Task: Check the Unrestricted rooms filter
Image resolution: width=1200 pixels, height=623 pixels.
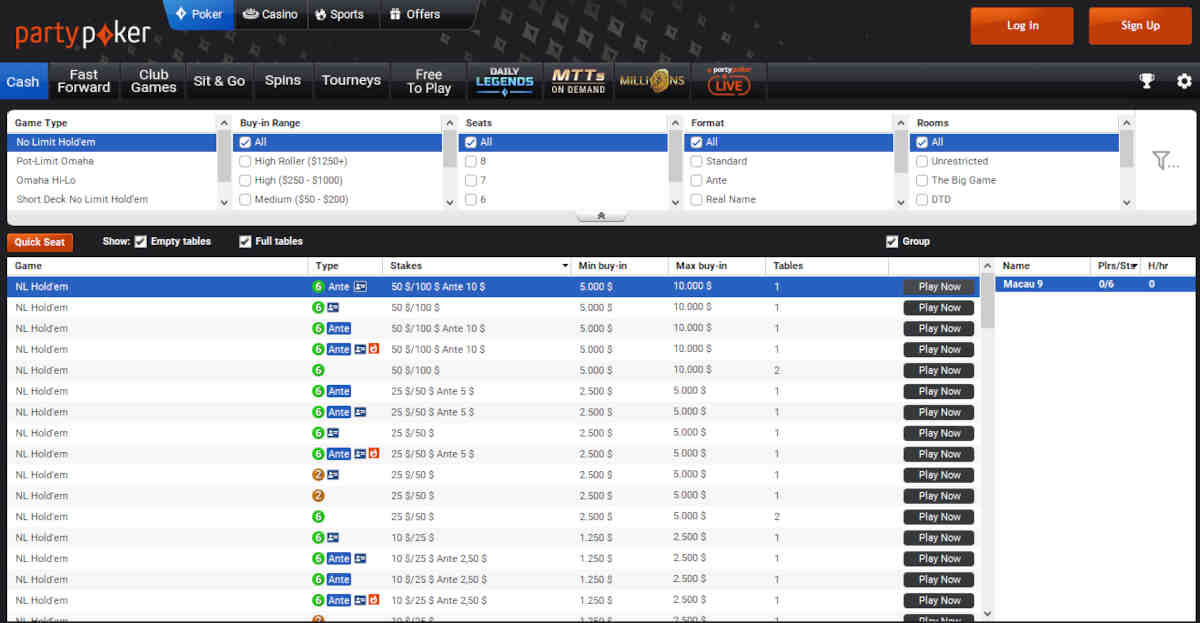Action: pyautogui.click(x=923, y=161)
